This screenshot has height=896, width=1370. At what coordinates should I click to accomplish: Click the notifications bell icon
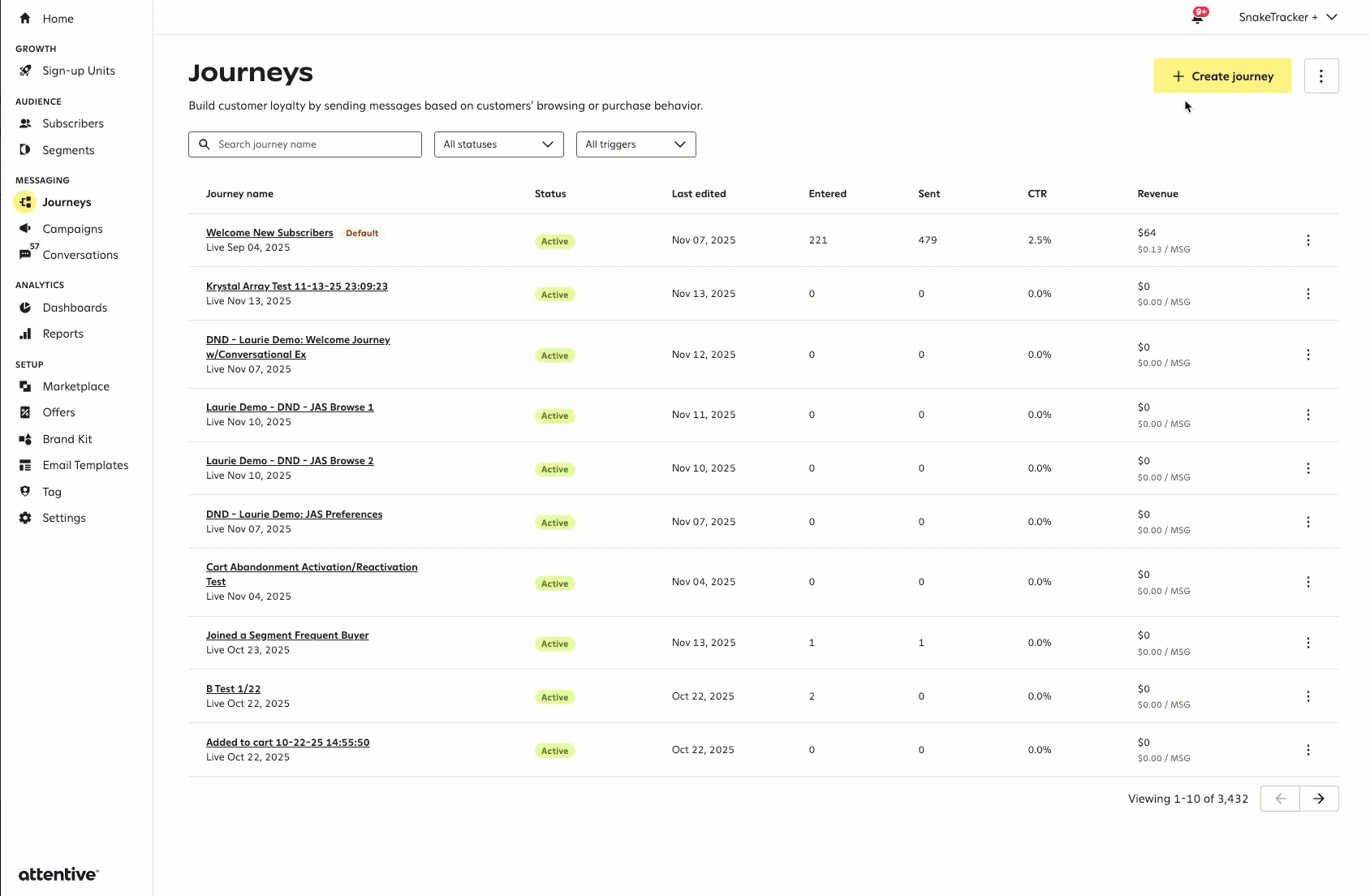tap(1197, 18)
